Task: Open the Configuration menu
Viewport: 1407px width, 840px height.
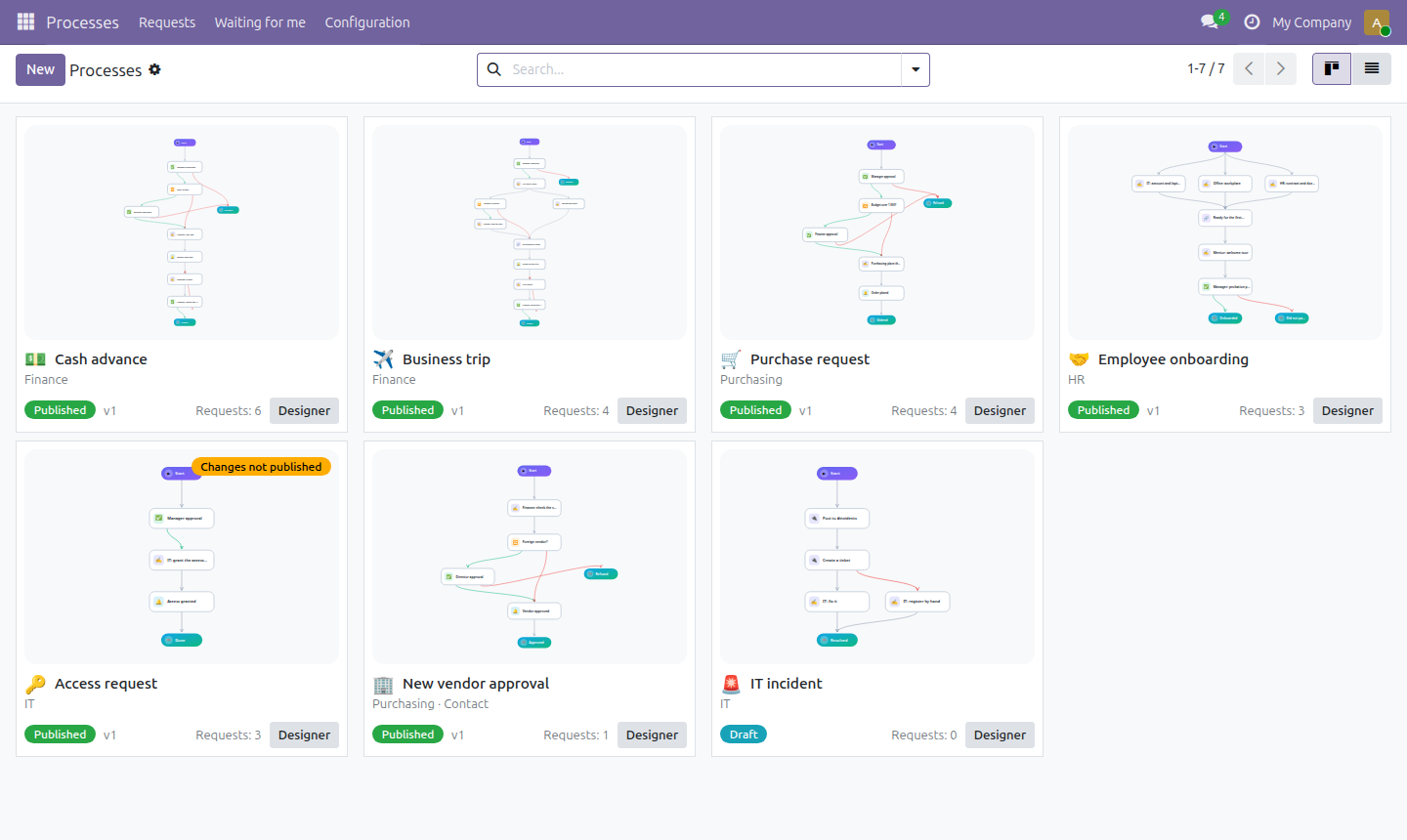Action: point(367,21)
